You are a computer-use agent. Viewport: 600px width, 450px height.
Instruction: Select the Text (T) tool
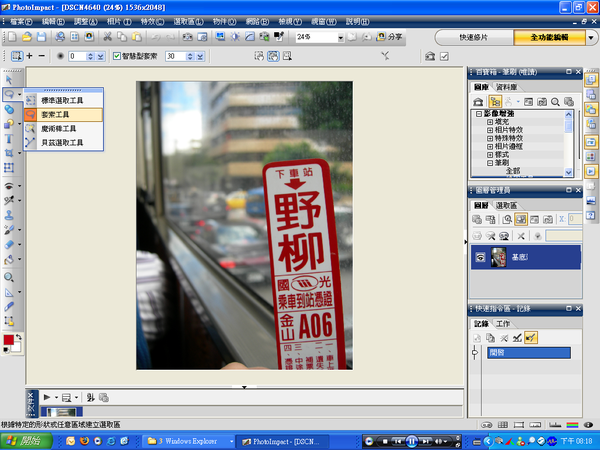point(9,139)
